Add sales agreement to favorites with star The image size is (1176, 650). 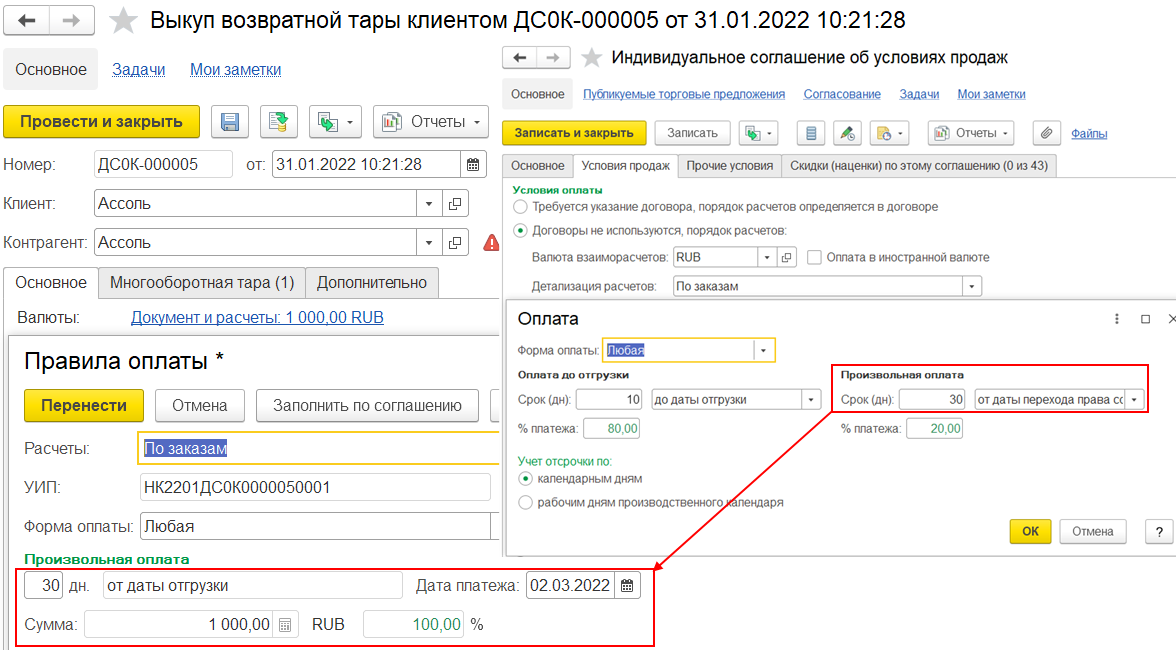(592, 58)
